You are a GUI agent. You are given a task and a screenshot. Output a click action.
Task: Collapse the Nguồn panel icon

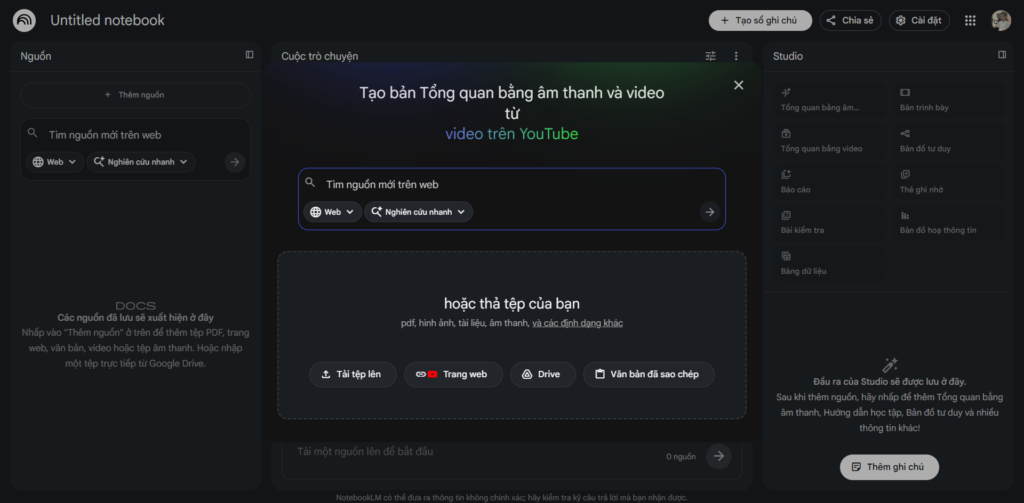point(249,55)
